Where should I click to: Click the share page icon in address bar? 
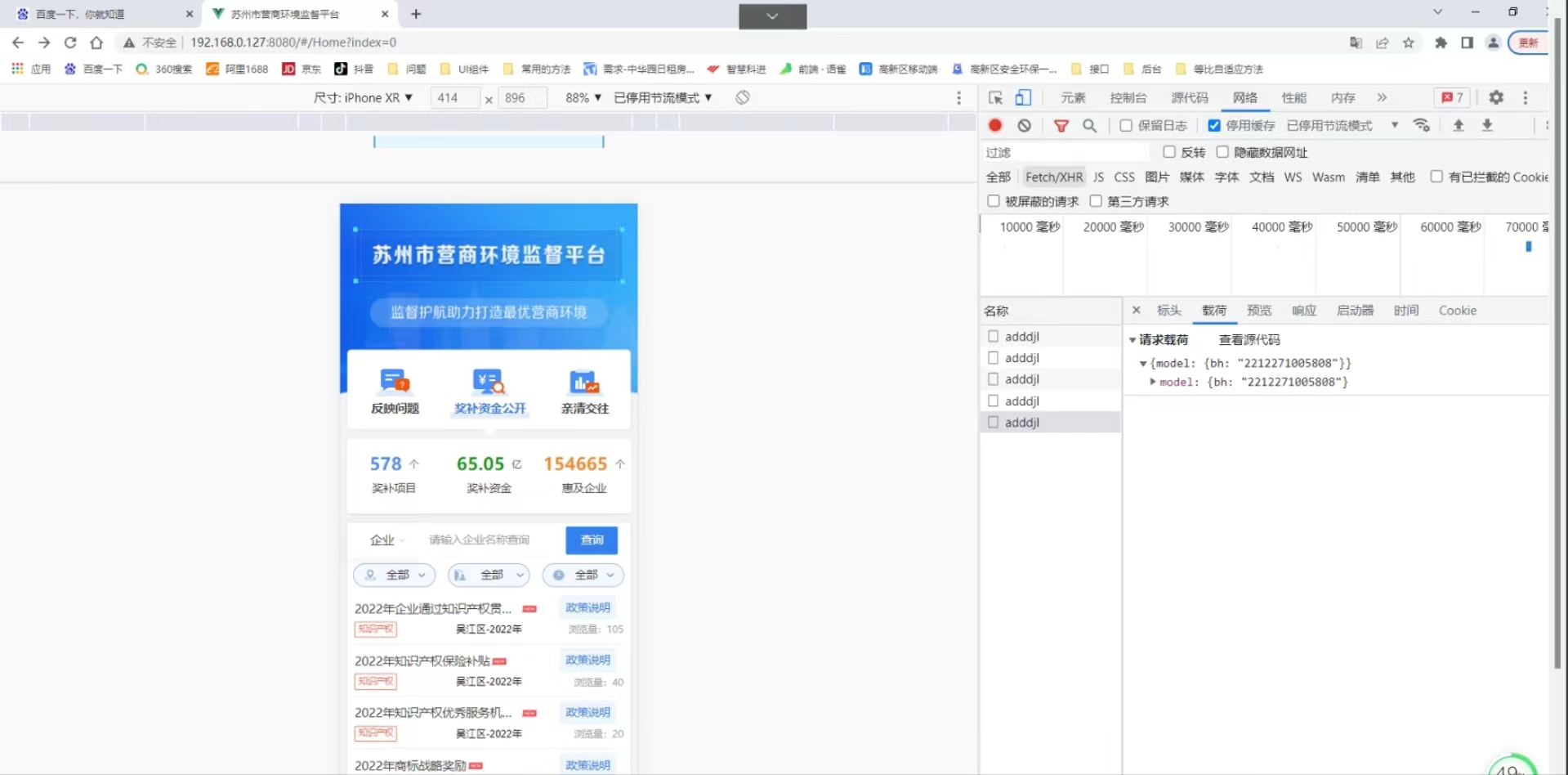pos(1382,43)
